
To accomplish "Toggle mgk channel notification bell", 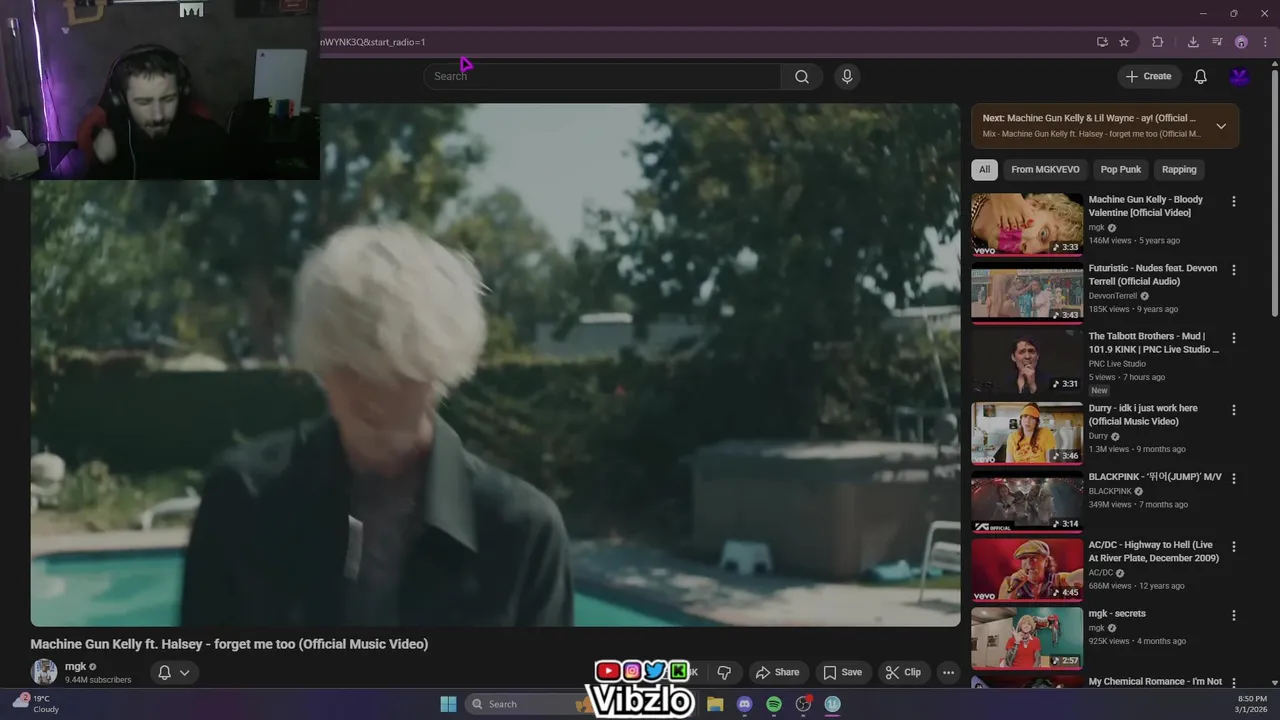I will (x=164, y=672).
